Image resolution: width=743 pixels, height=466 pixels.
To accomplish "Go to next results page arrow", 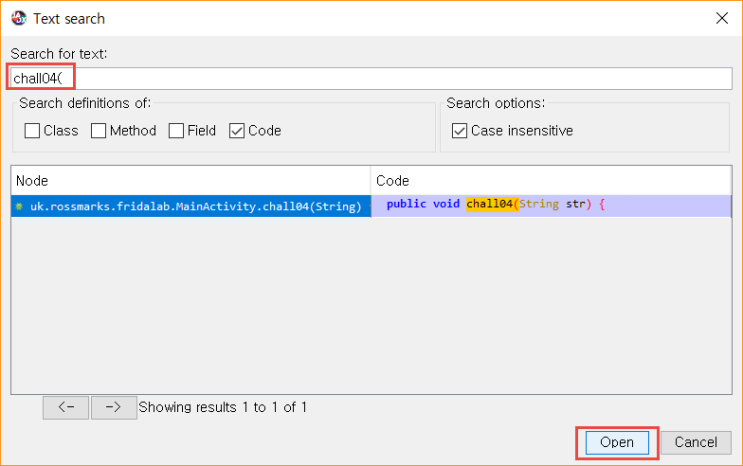I will [x=114, y=408].
